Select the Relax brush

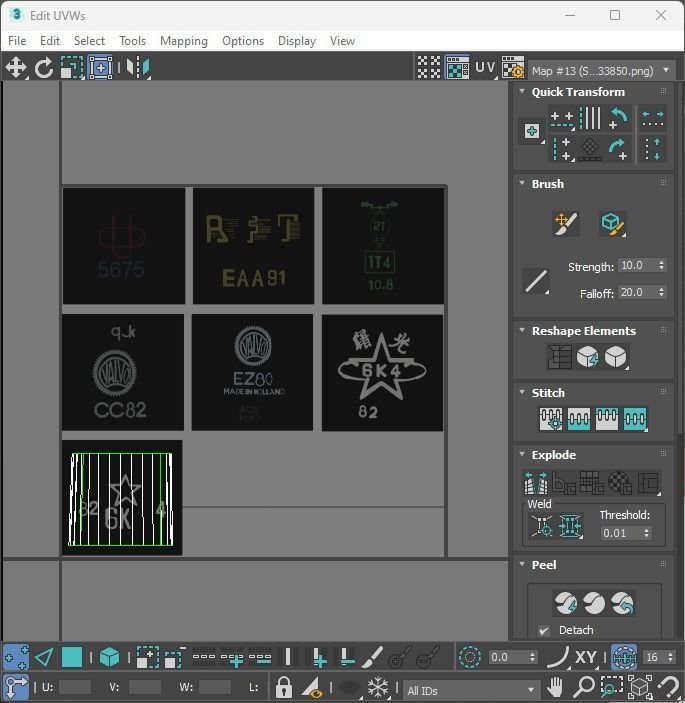tap(612, 223)
